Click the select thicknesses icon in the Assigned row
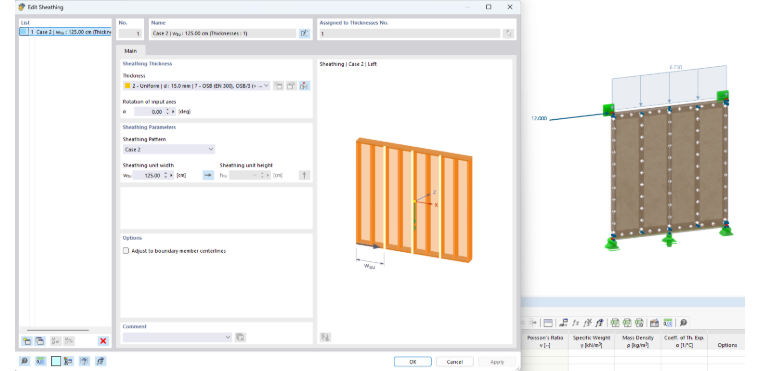The image size is (760, 371). click(508, 33)
